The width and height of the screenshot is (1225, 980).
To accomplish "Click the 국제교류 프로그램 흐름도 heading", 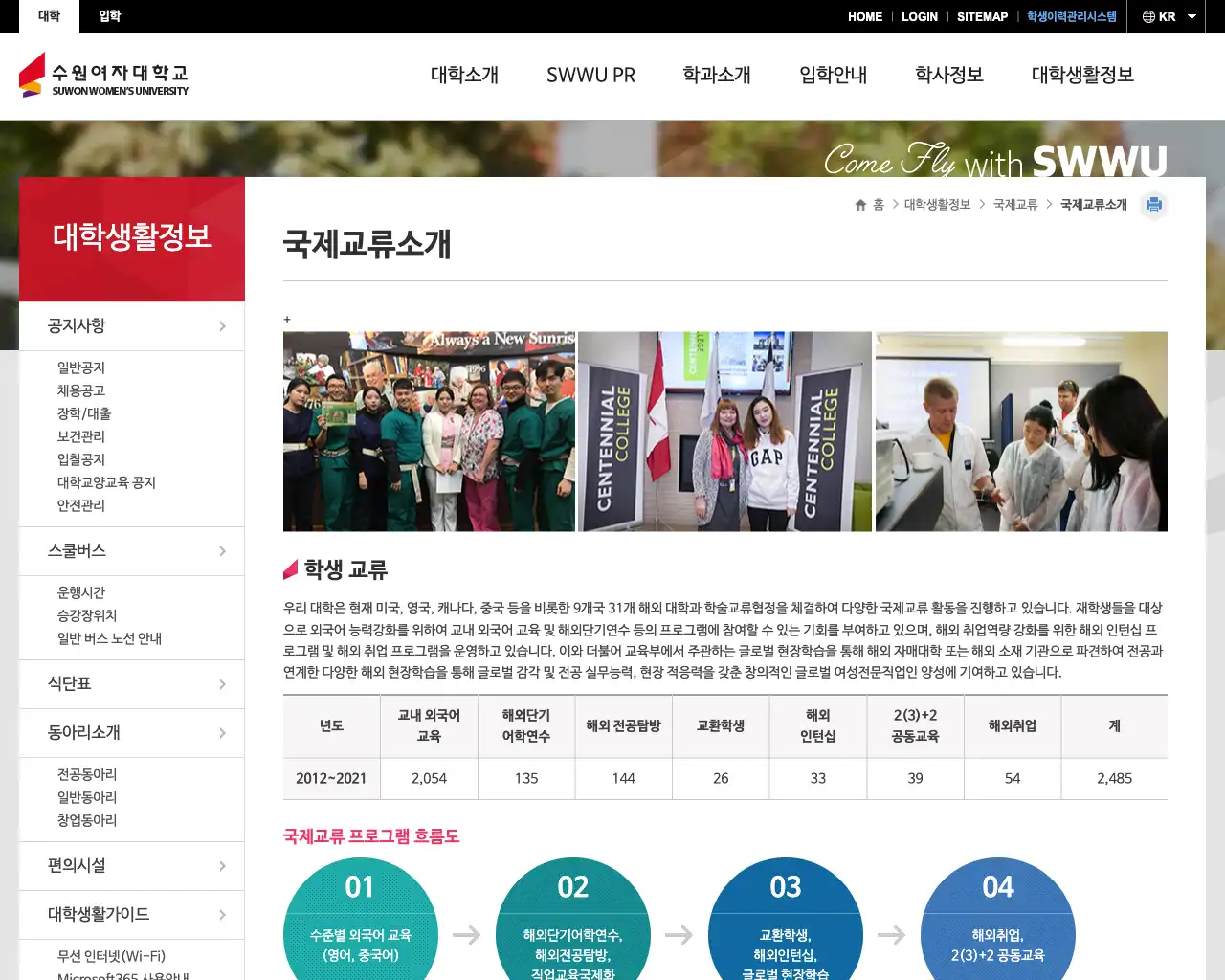I will [x=371, y=836].
